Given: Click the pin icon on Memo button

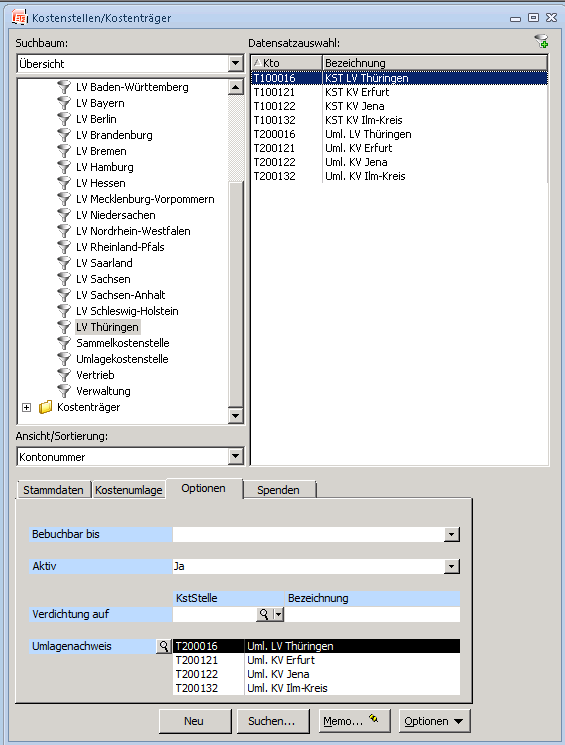Looking at the screenshot, I should (374, 719).
